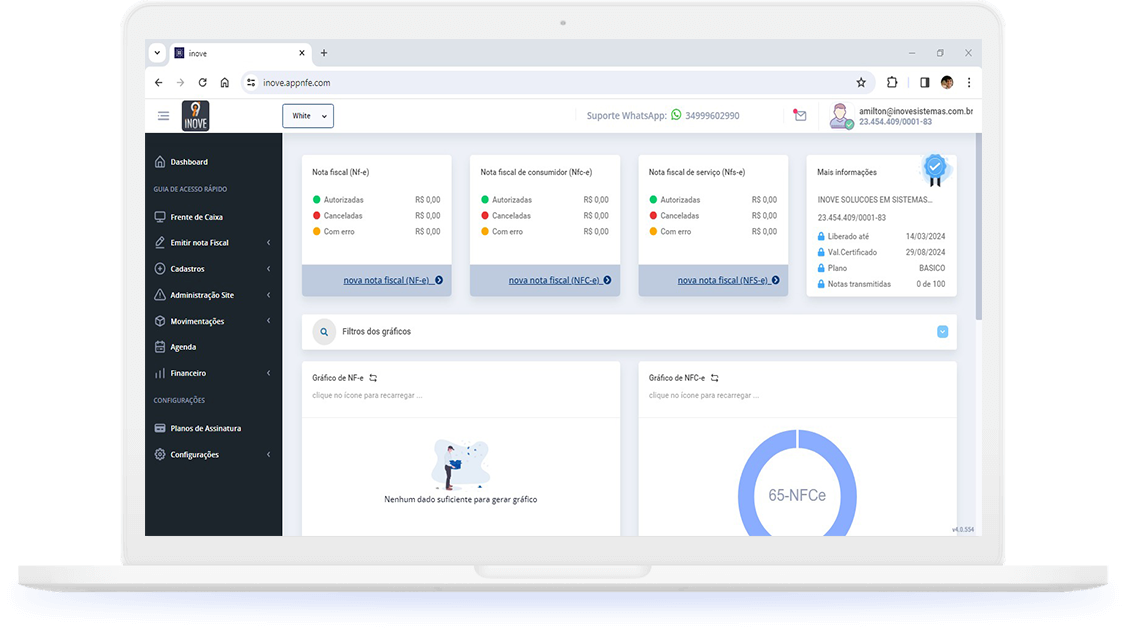Open the mail notifications icon
1126x630 pixels.
tap(800, 116)
